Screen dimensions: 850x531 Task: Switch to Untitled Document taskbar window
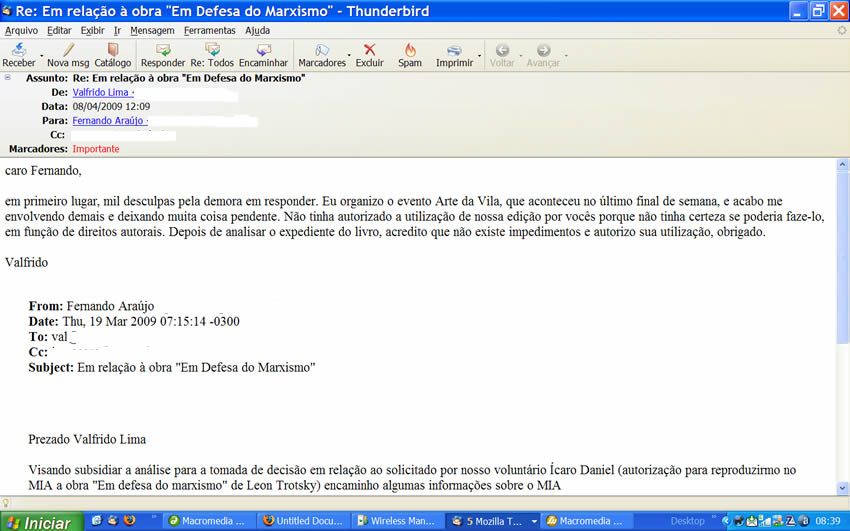point(303,521)
